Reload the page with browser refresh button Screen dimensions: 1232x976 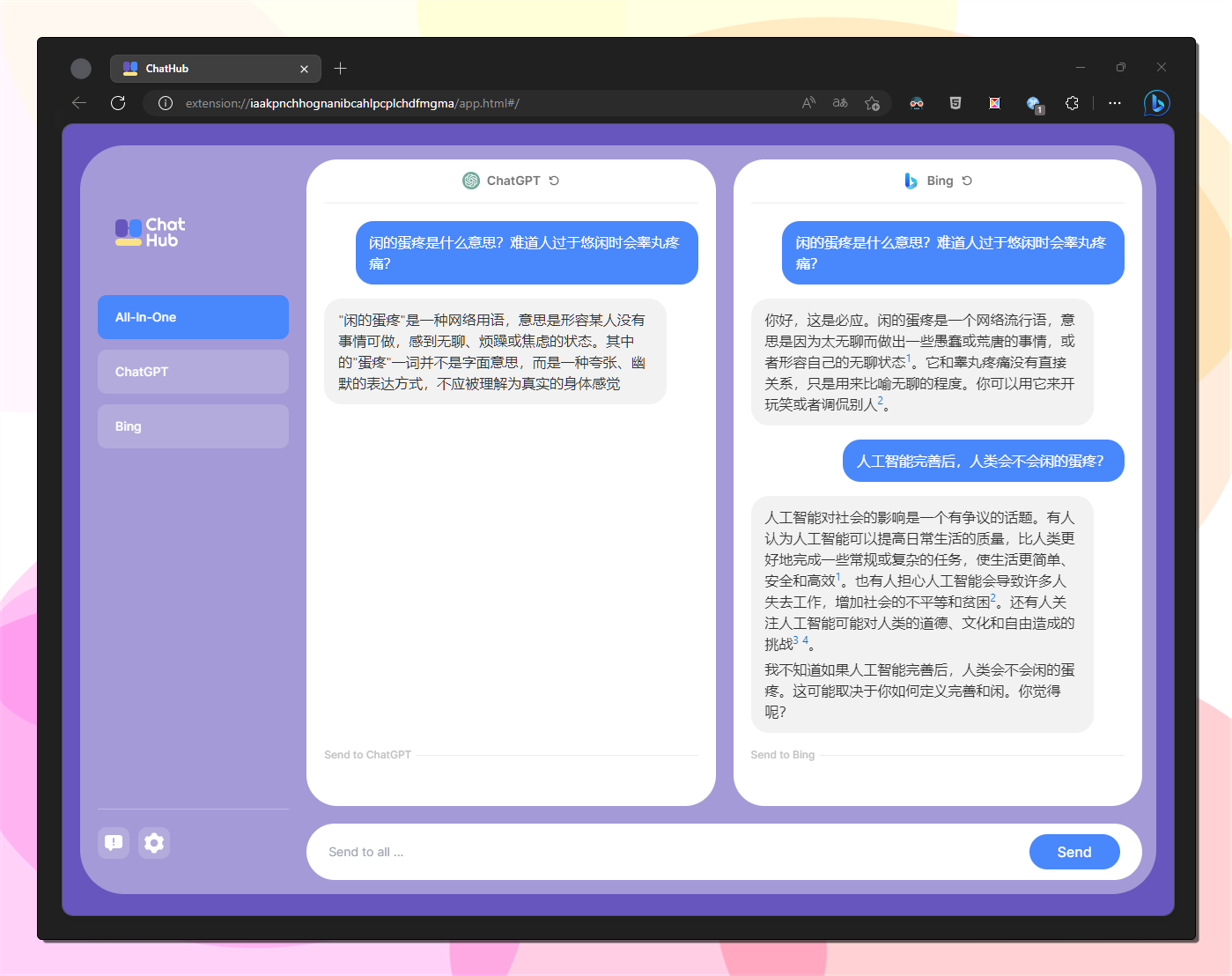(x=118, y=103)
